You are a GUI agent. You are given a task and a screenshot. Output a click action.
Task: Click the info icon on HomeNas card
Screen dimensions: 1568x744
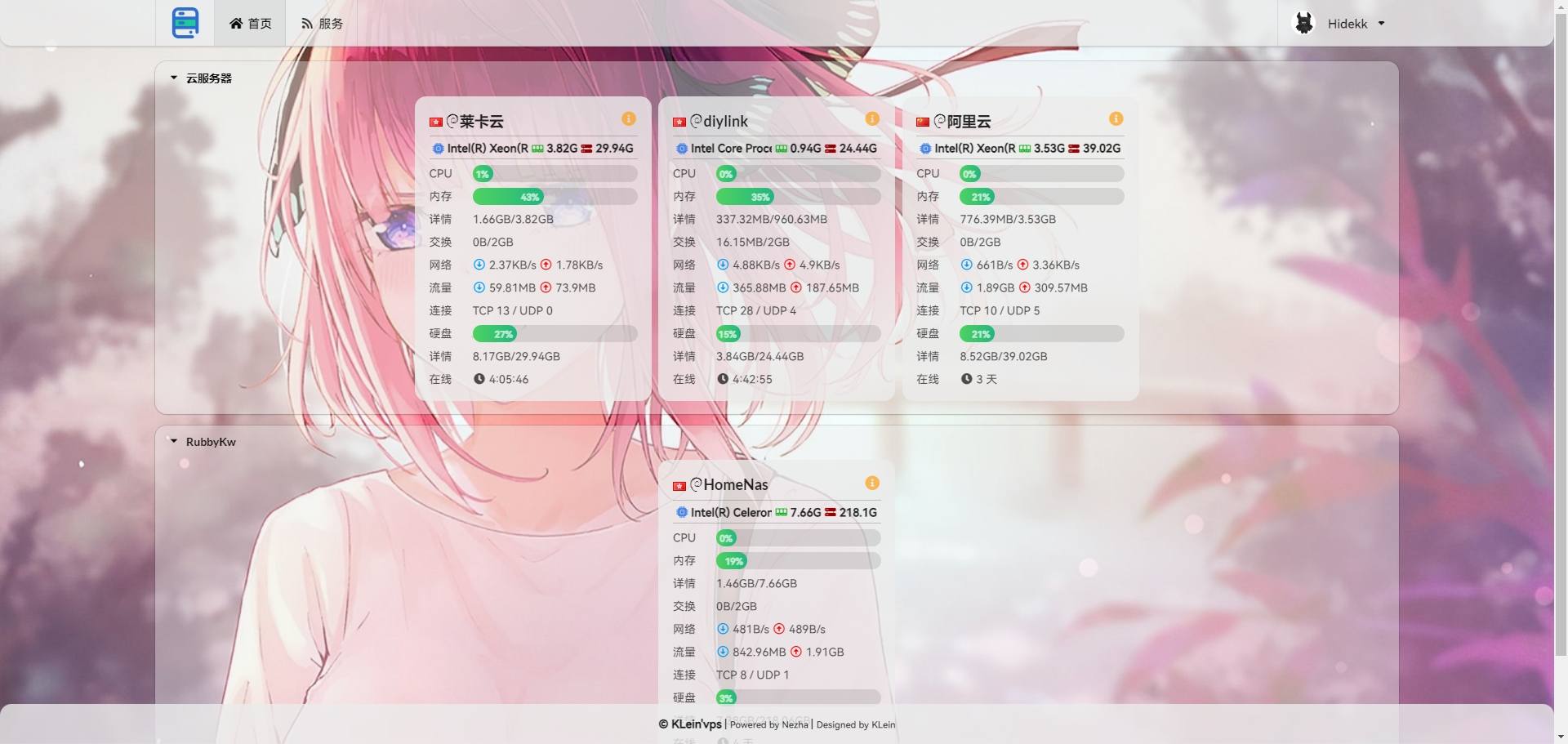(x=872, y=483)
